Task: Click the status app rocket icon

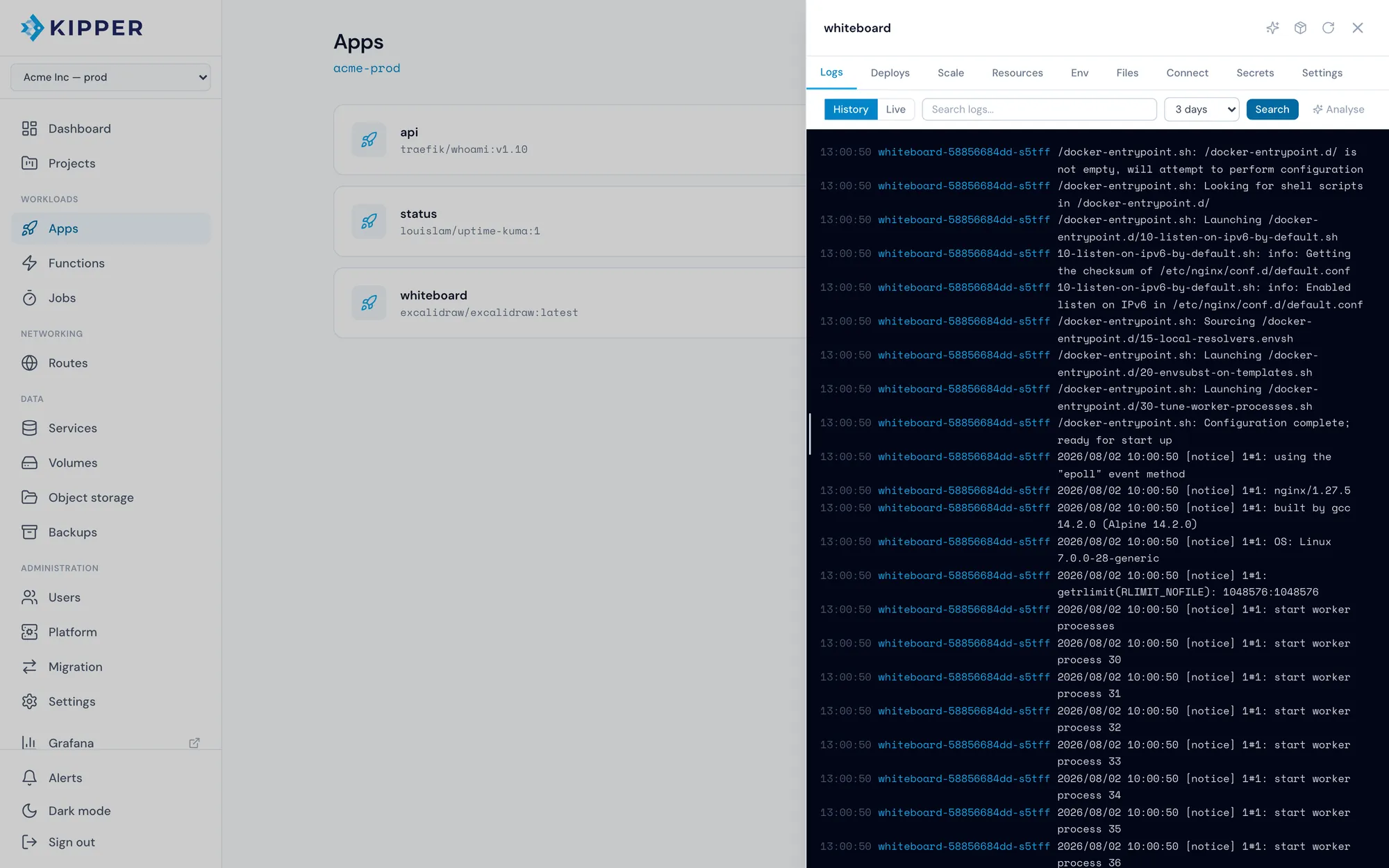Action: tap(369, 222)
